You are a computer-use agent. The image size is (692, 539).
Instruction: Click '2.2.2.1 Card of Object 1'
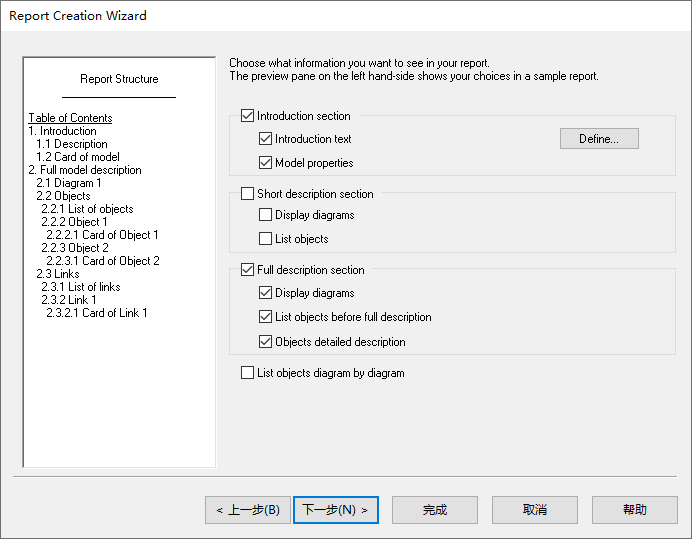(x=102, y=235)
